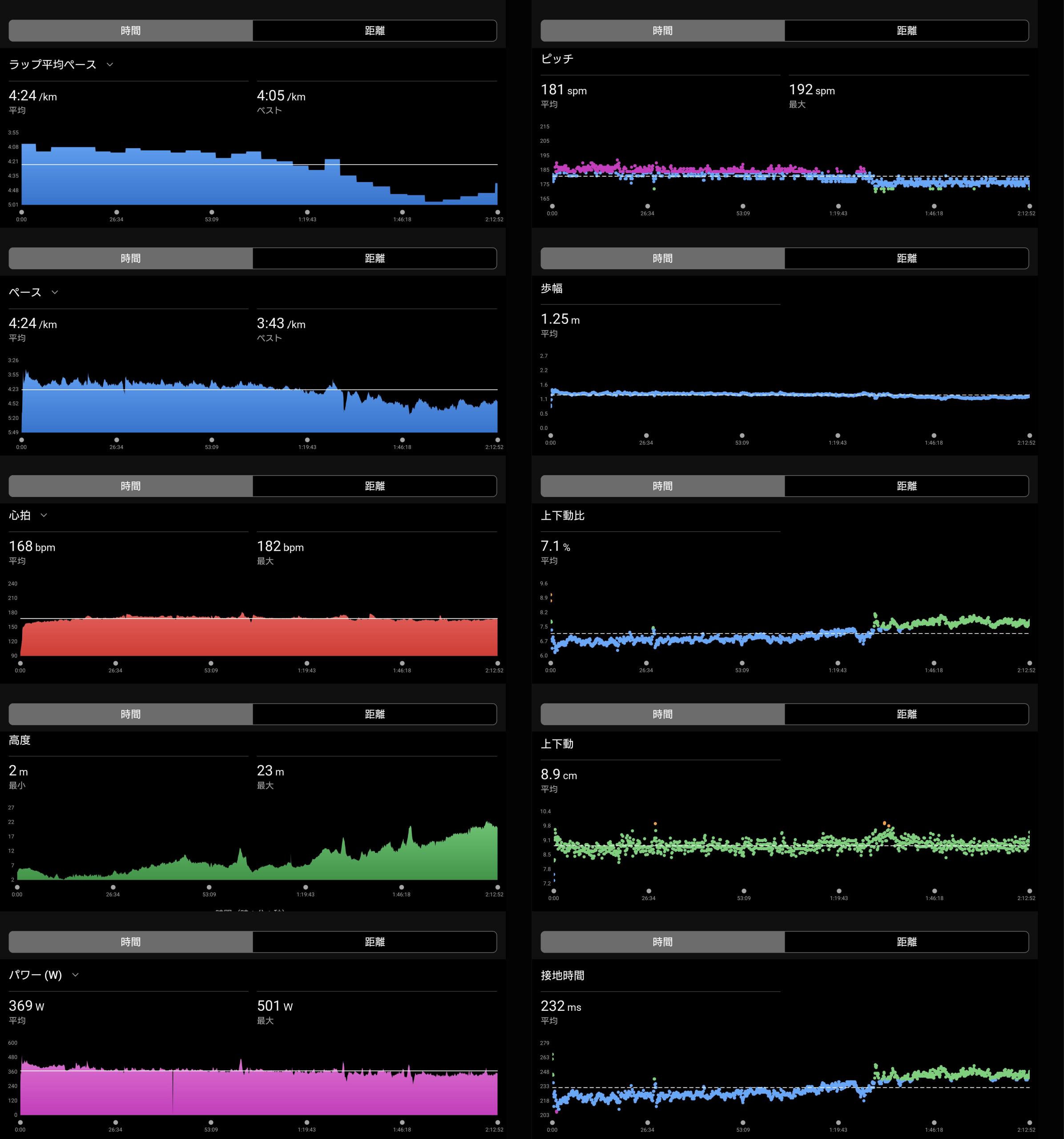
Task: Switch ピッチ chart to 距離 axis
Action: click(x=906, y=31)
